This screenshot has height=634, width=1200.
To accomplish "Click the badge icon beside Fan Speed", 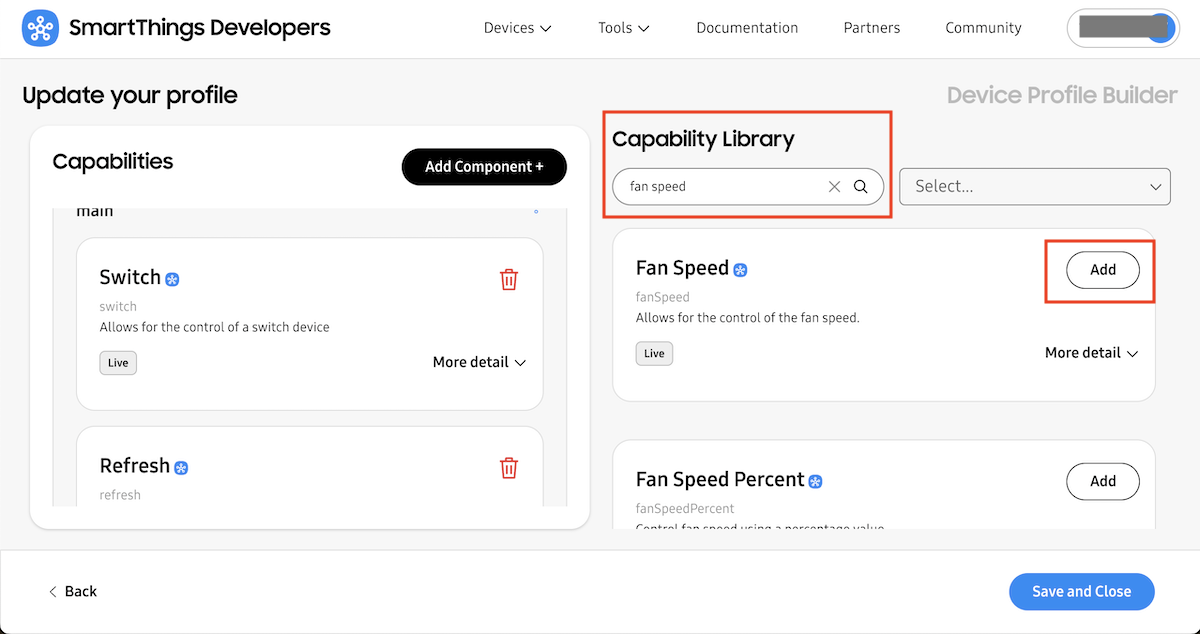I will [x=741, y=270].
